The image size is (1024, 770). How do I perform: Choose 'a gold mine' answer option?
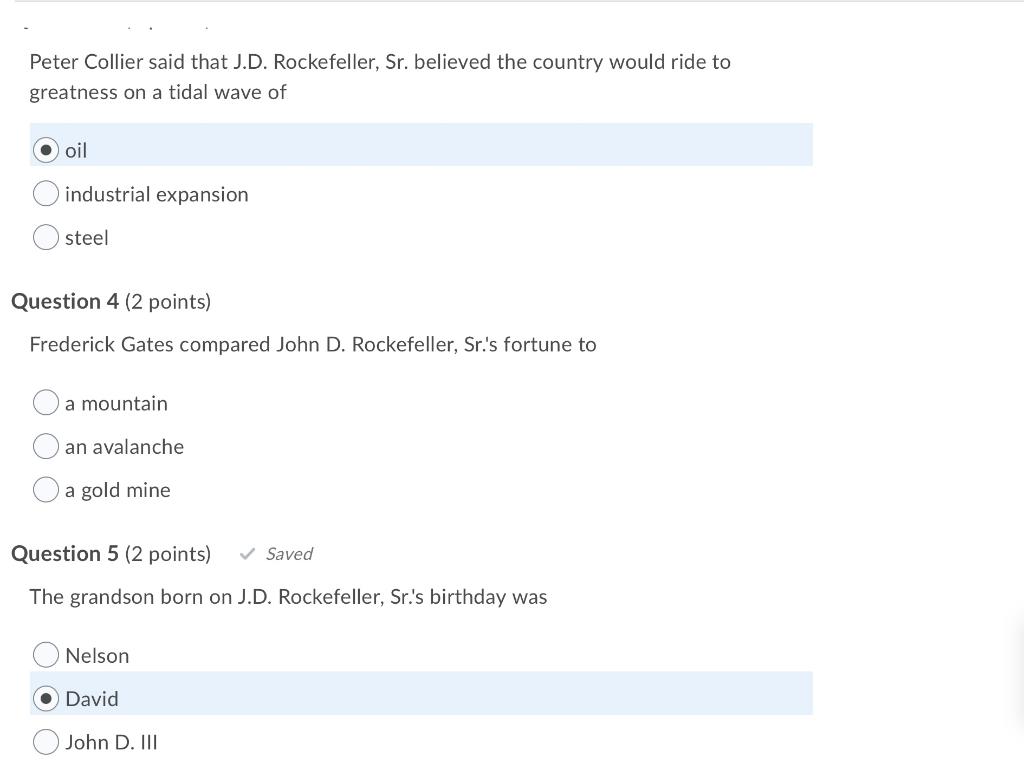click(x=45, y=489)
